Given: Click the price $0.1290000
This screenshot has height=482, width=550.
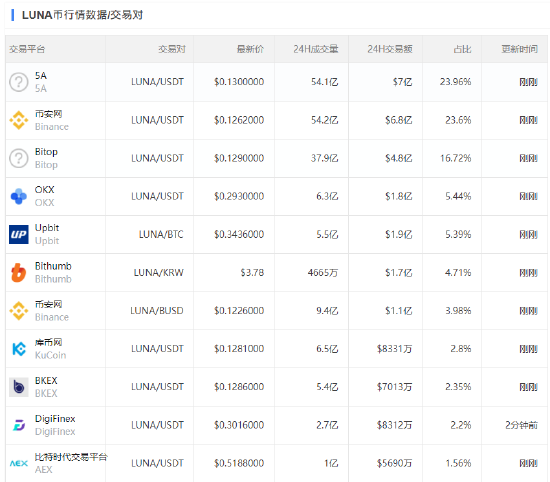Looking at the screenshot, I should [239, 158].
